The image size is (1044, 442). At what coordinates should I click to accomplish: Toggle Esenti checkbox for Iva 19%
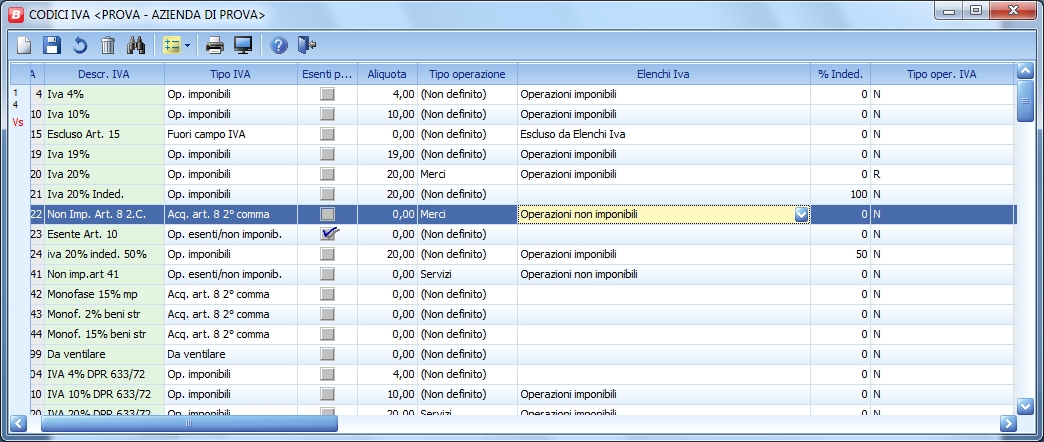point(328,154)
